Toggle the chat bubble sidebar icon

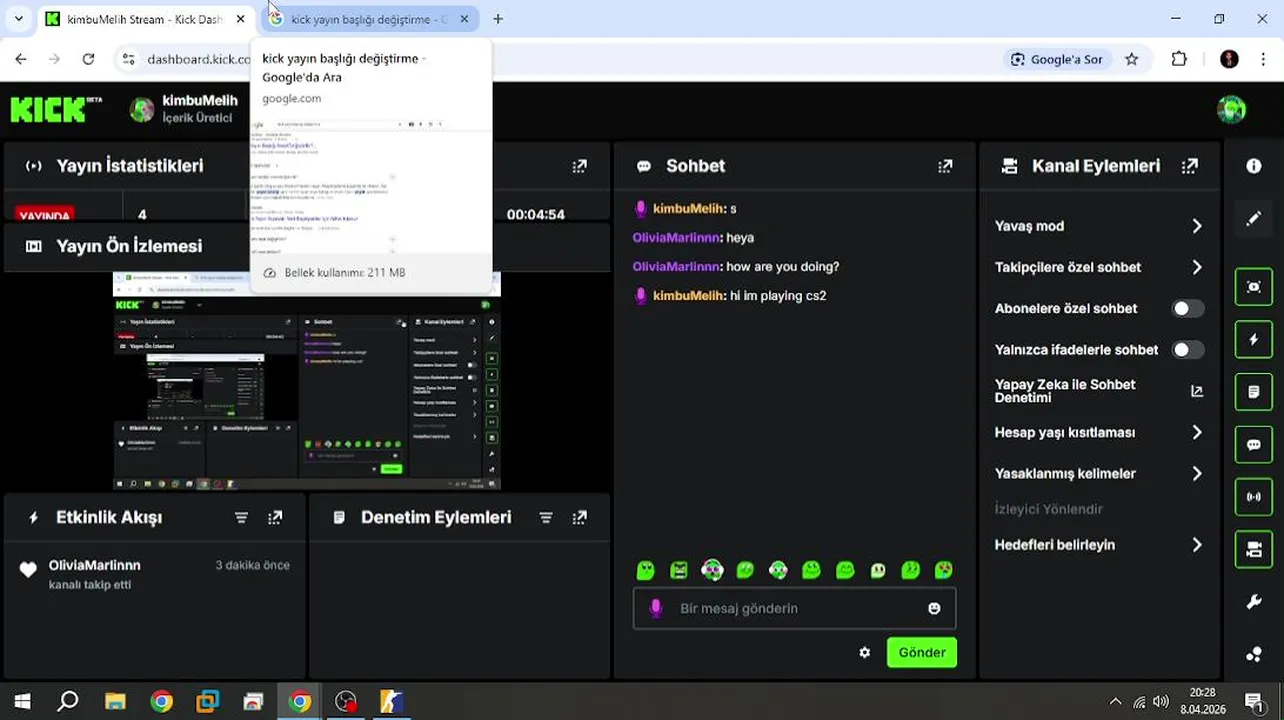(1254, 445)
